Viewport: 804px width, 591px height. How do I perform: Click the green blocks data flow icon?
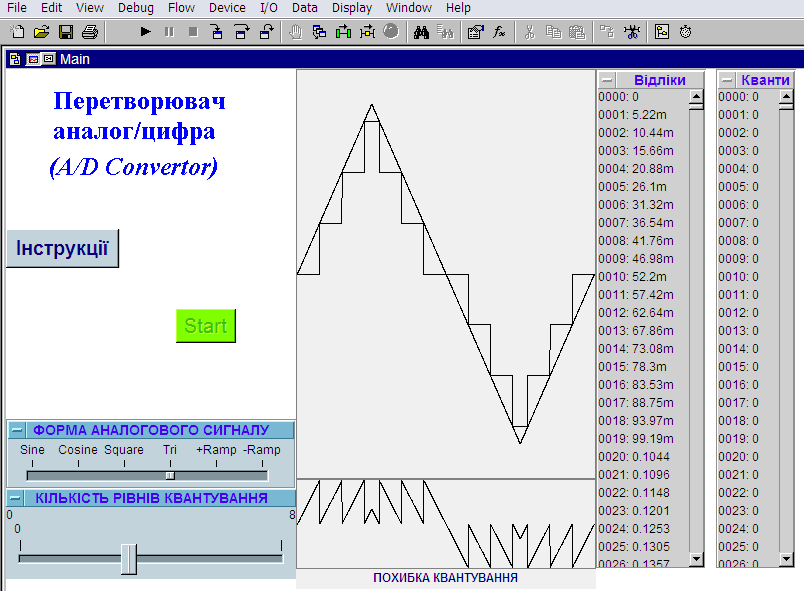344,32
